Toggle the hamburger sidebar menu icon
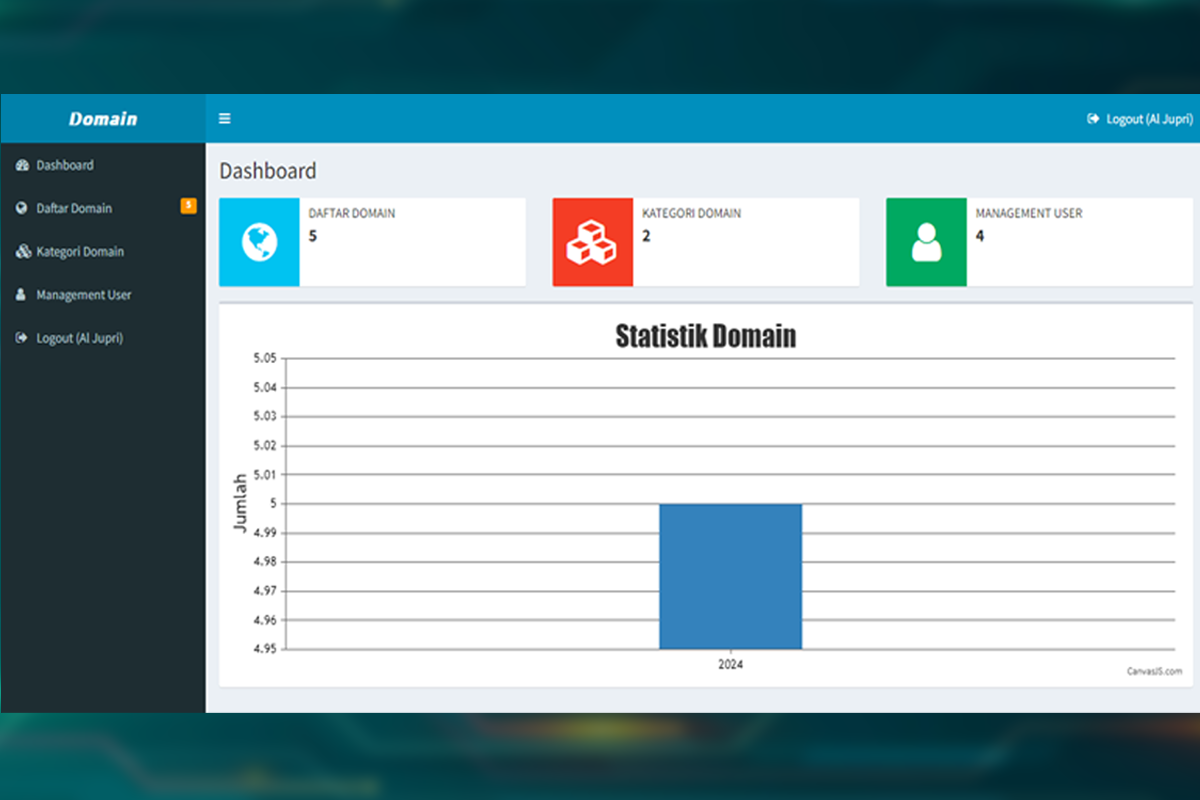This screenshot has width=1200, height=800. (x=225, y=119)
